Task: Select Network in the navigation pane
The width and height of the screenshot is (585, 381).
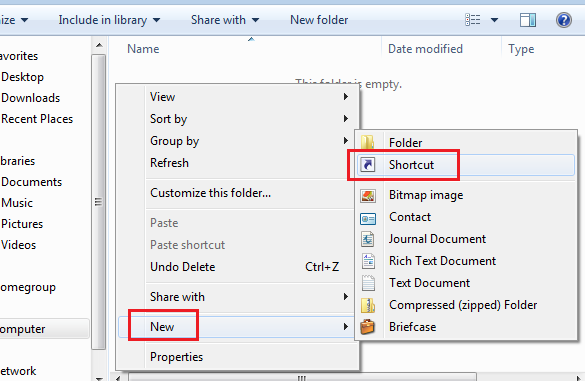Action: click(x=18, y=371)
